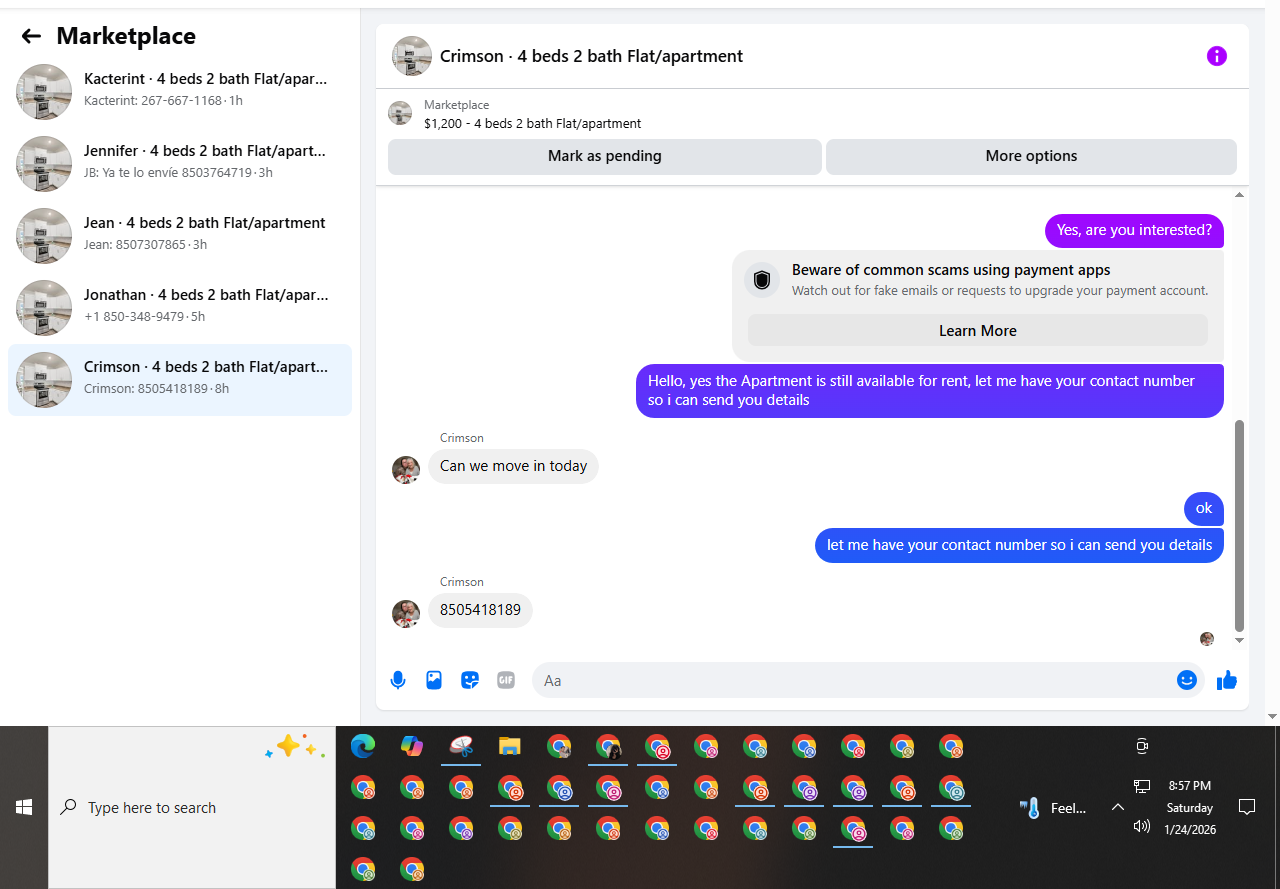Send a thumbs-up like

point(1227,680)
